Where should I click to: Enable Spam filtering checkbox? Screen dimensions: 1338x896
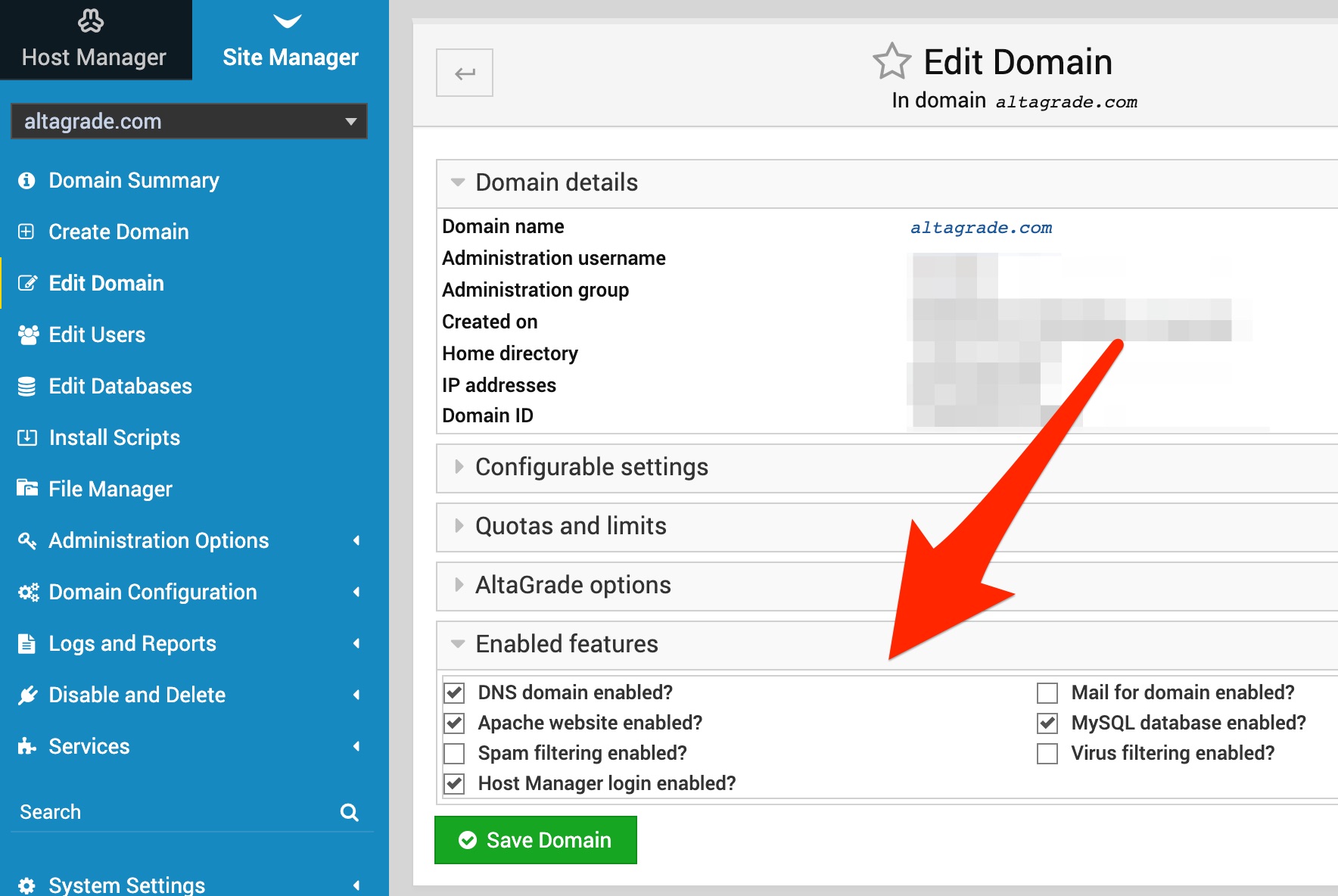click(454, 753)
